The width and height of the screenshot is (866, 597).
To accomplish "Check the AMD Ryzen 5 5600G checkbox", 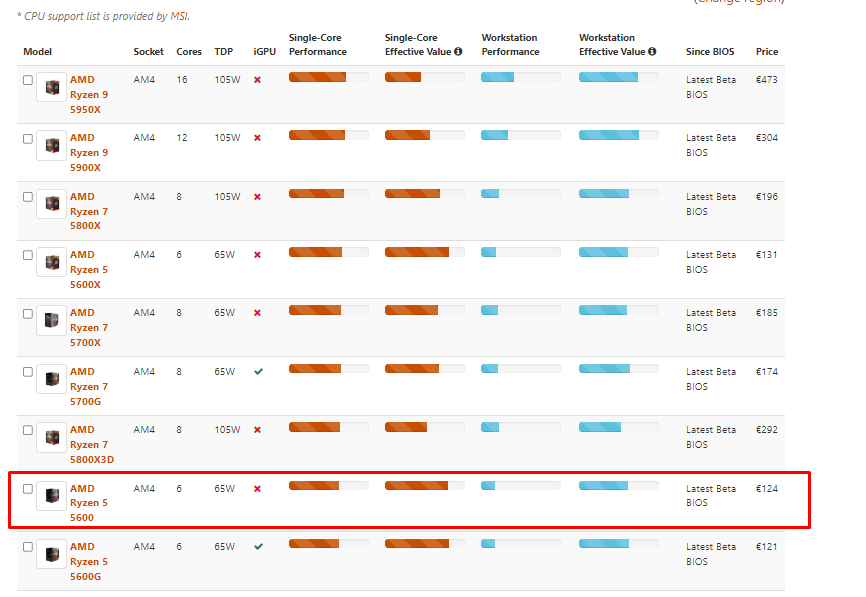I will (x=28, y=547).
